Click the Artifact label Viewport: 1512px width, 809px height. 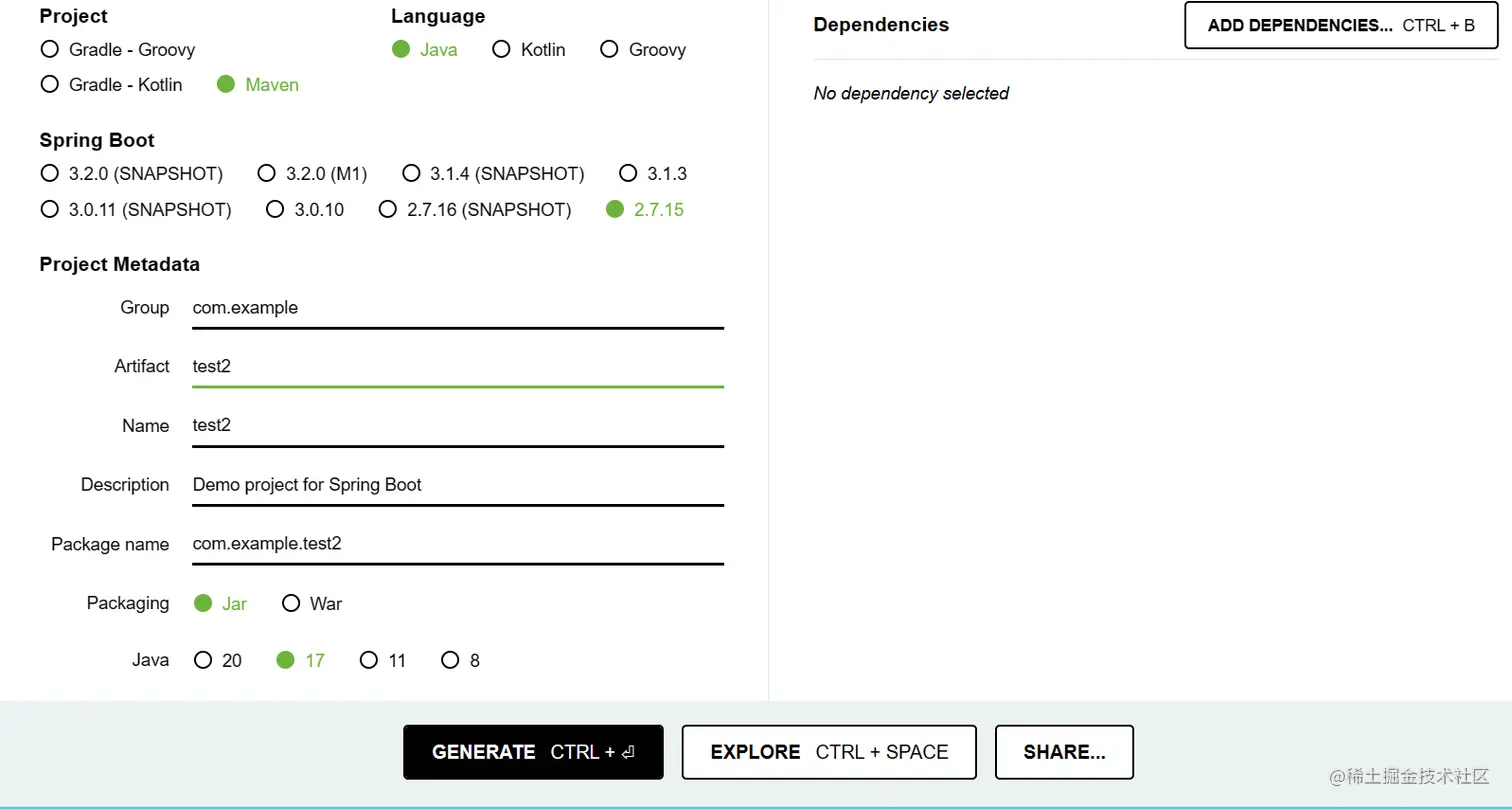point(142,366)
